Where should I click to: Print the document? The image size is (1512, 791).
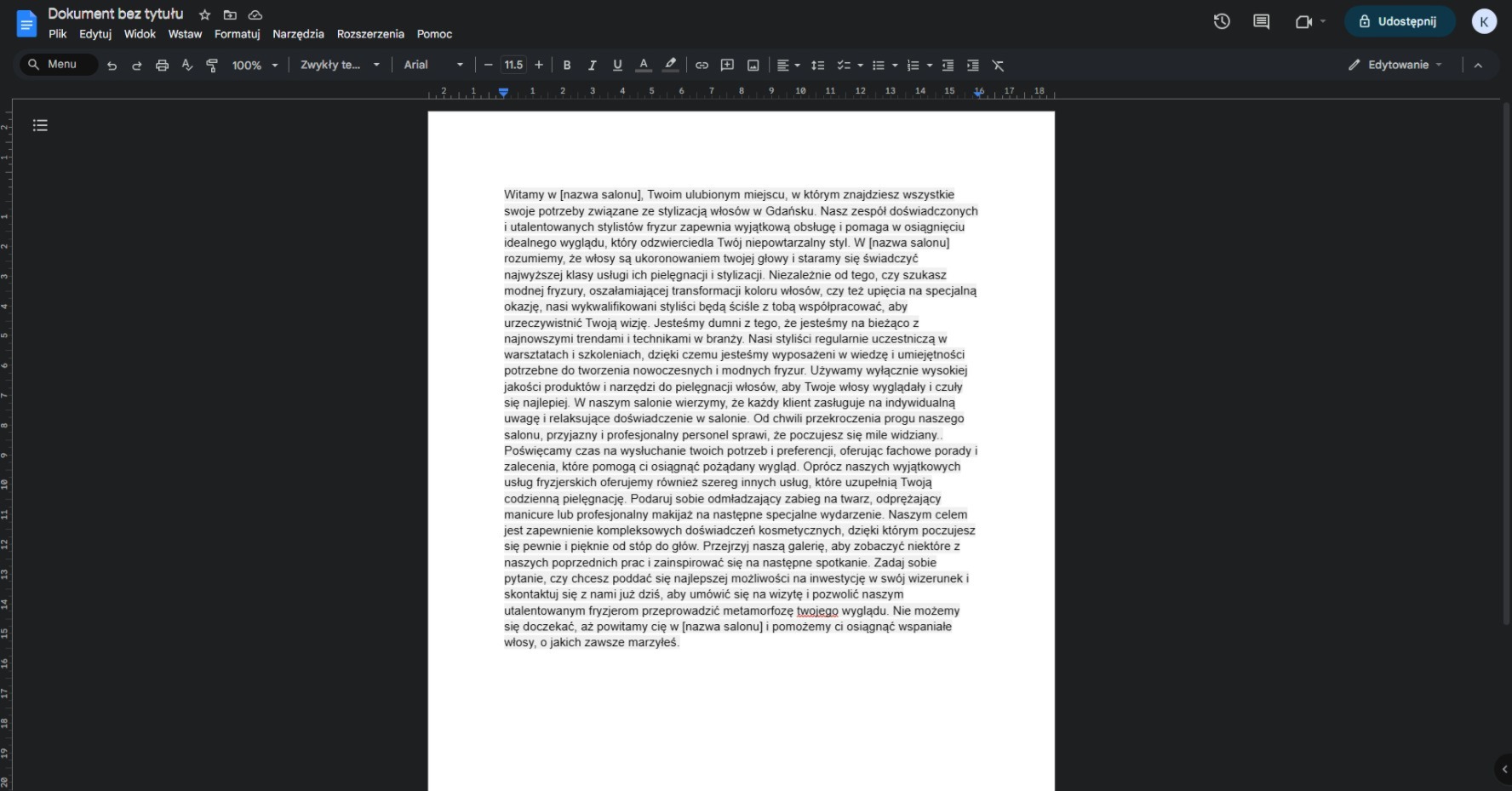pyautogui.click(x=162, y=65)
